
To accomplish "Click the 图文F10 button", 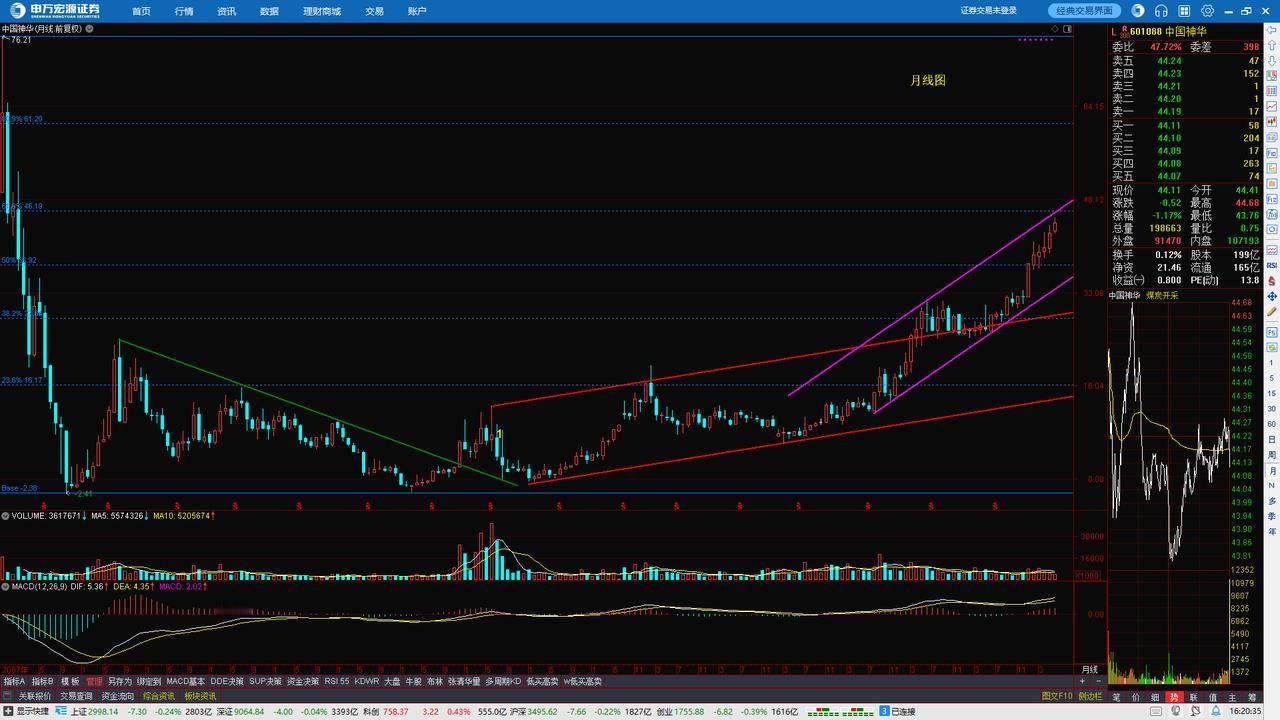I will (1056, 696).
